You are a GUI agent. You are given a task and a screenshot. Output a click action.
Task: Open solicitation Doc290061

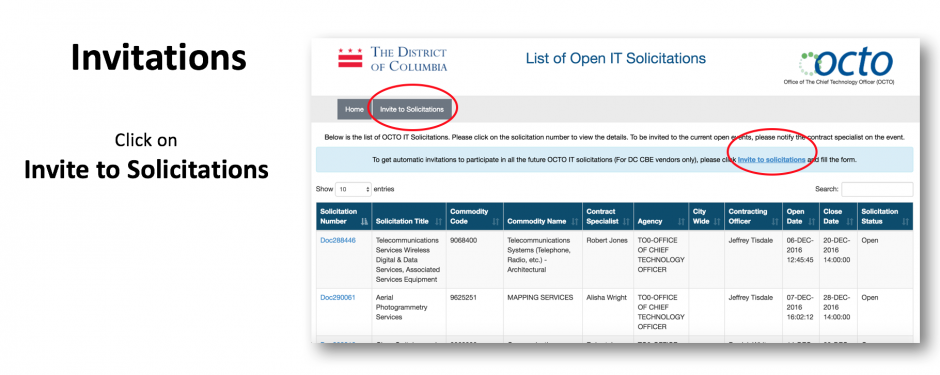coord(338,298)
